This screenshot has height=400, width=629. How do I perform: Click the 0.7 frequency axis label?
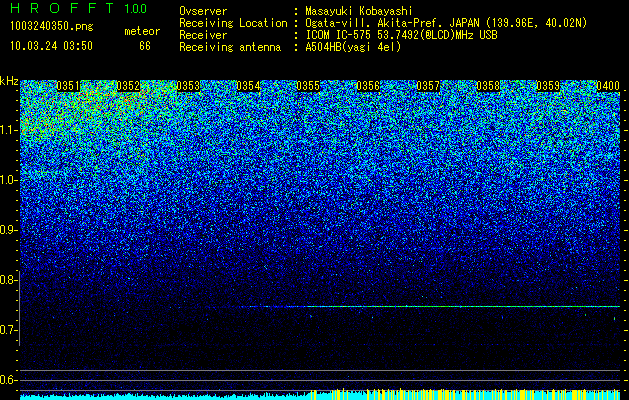point(8,330)
